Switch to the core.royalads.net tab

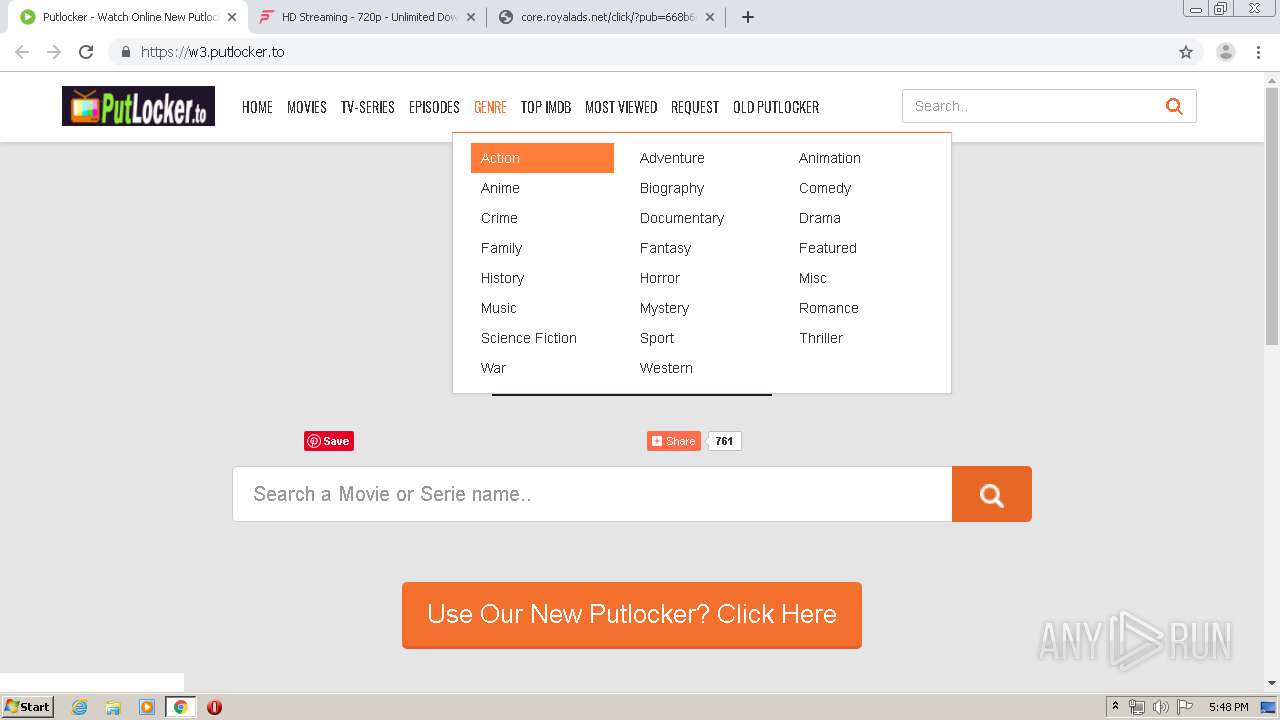[608, 17]
